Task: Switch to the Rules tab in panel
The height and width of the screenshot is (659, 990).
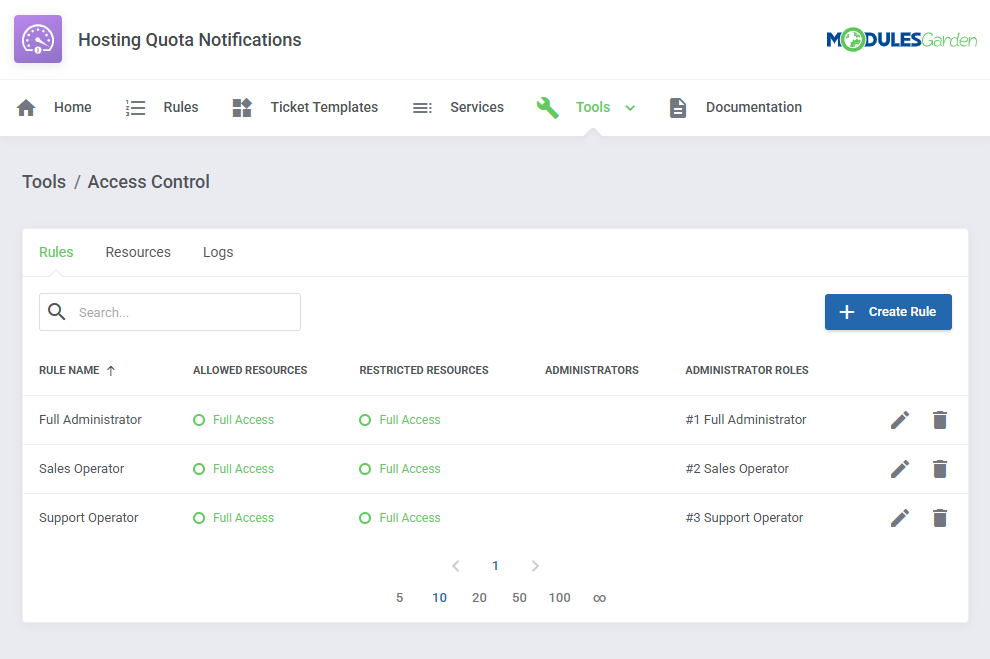Action: click(56, 252)
